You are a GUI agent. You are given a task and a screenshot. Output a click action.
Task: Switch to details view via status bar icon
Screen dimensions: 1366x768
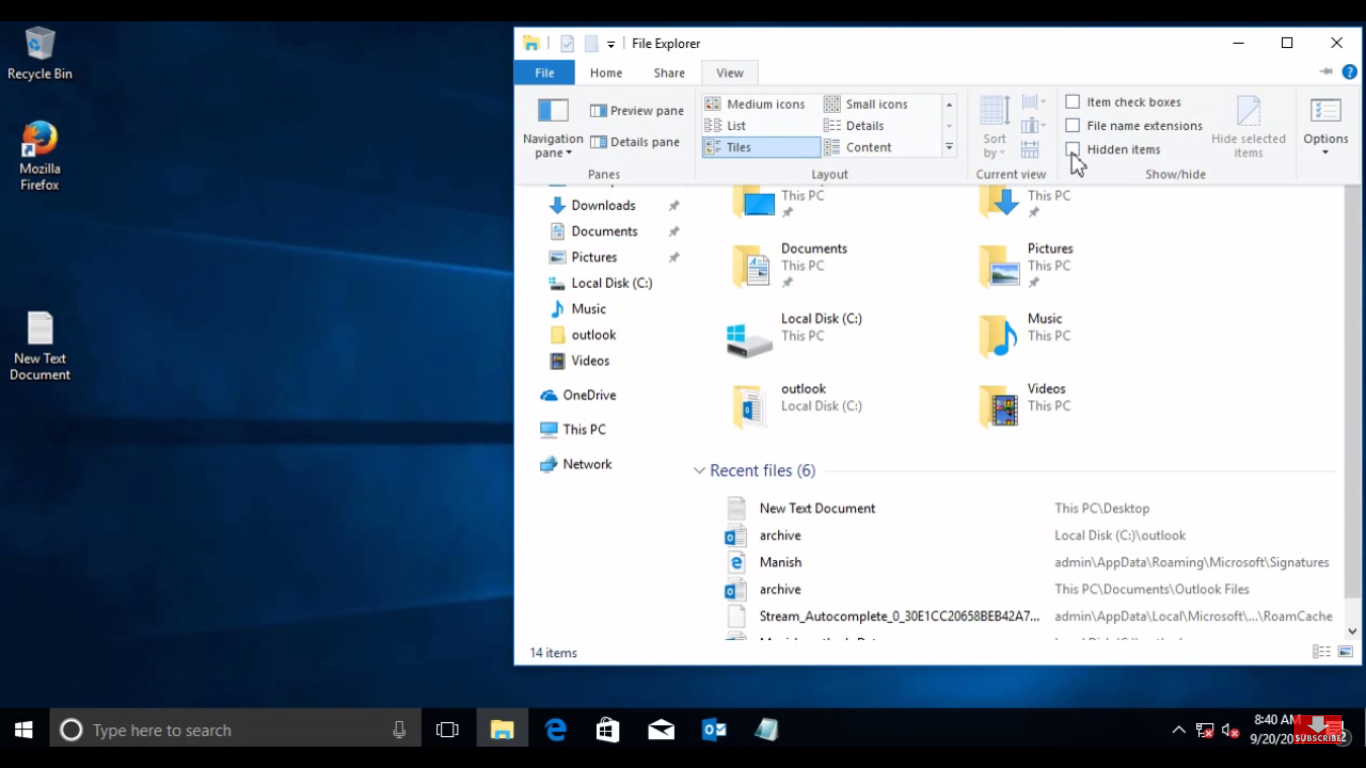click(1321, 651)
